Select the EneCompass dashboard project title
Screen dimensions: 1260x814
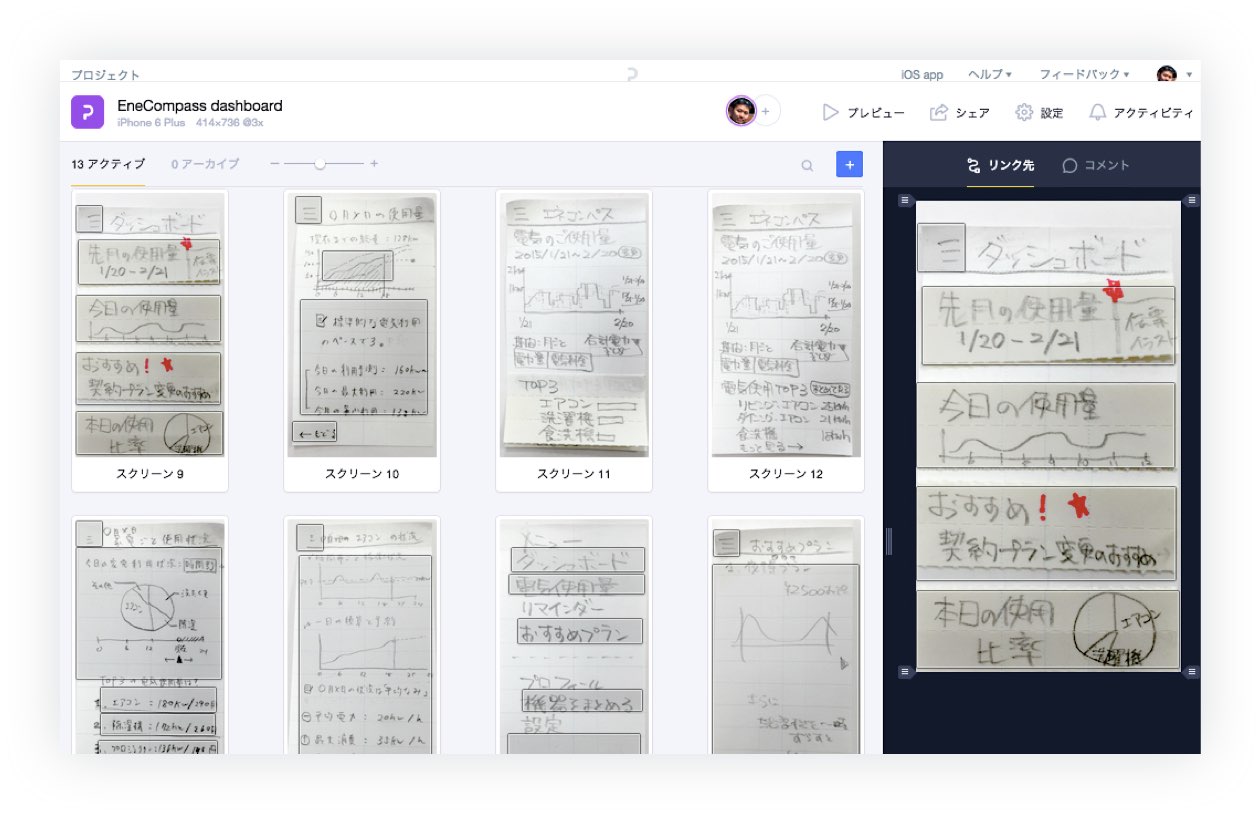point(200,106)
